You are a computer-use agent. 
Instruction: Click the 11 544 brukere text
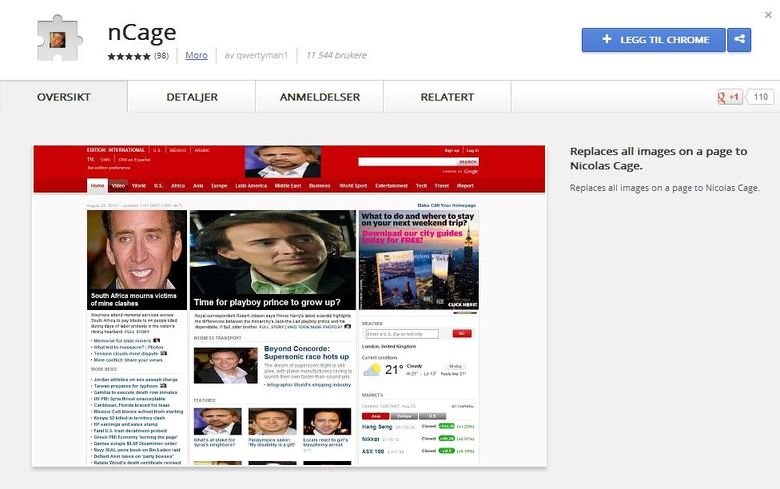pos(336,55)
